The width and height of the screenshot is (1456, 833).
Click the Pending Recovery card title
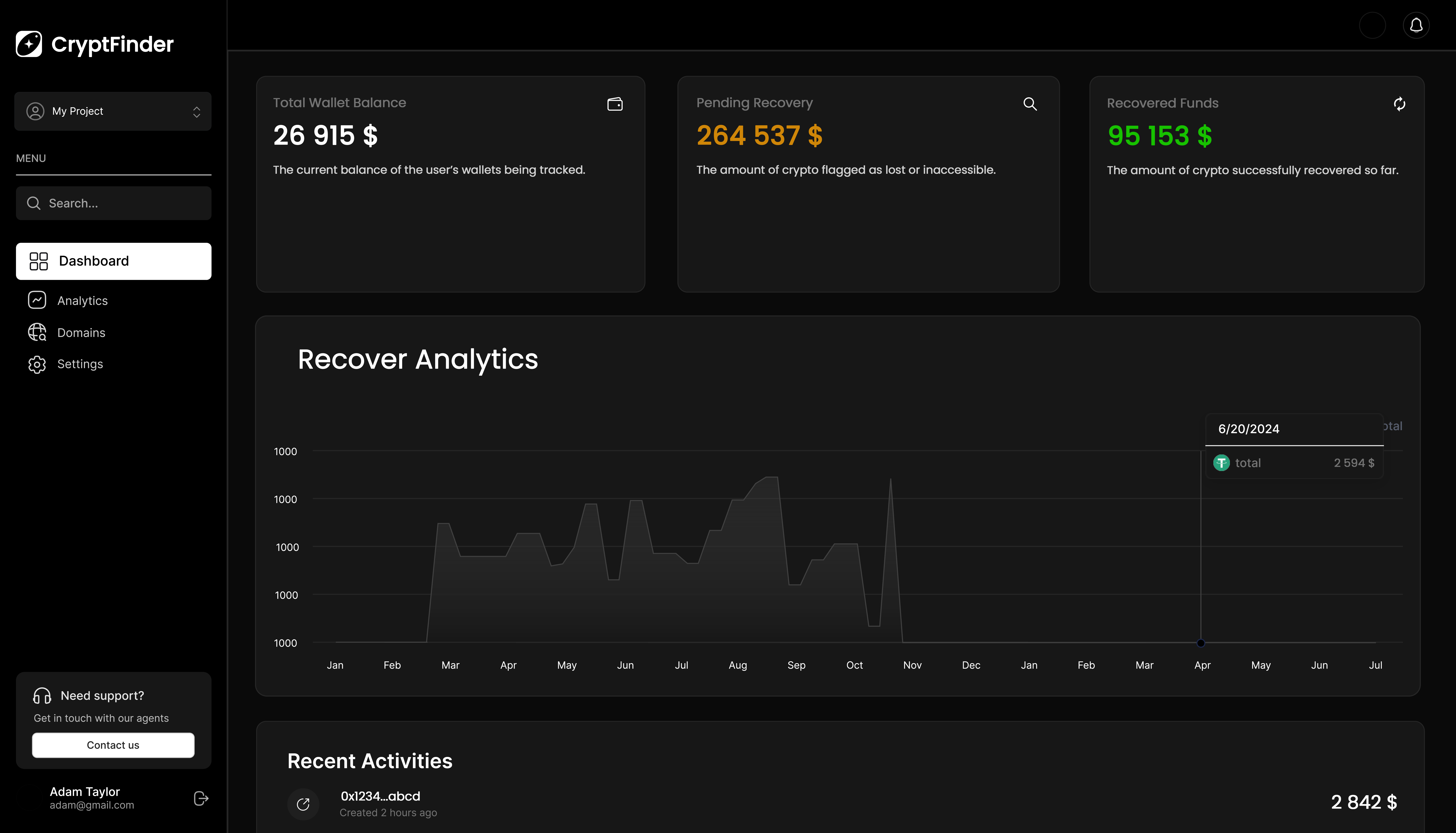click(x=754, y=103)
